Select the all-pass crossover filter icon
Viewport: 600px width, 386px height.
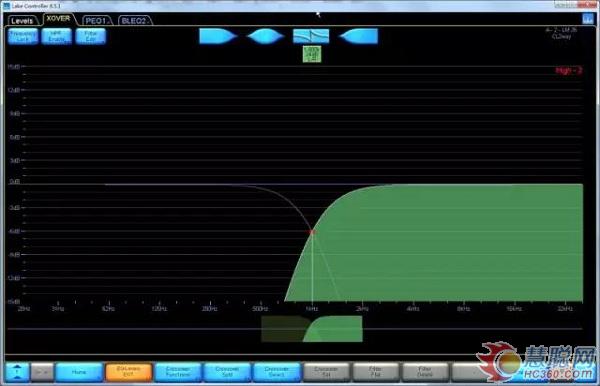(x=311, y=36)
